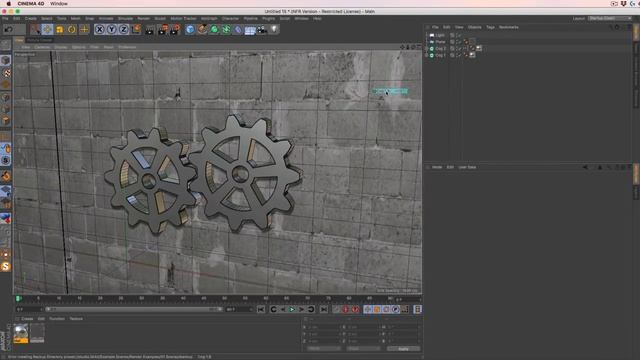Open the Attribute Manager Mode menu
The image size is (640, 360).
[437, 167]
